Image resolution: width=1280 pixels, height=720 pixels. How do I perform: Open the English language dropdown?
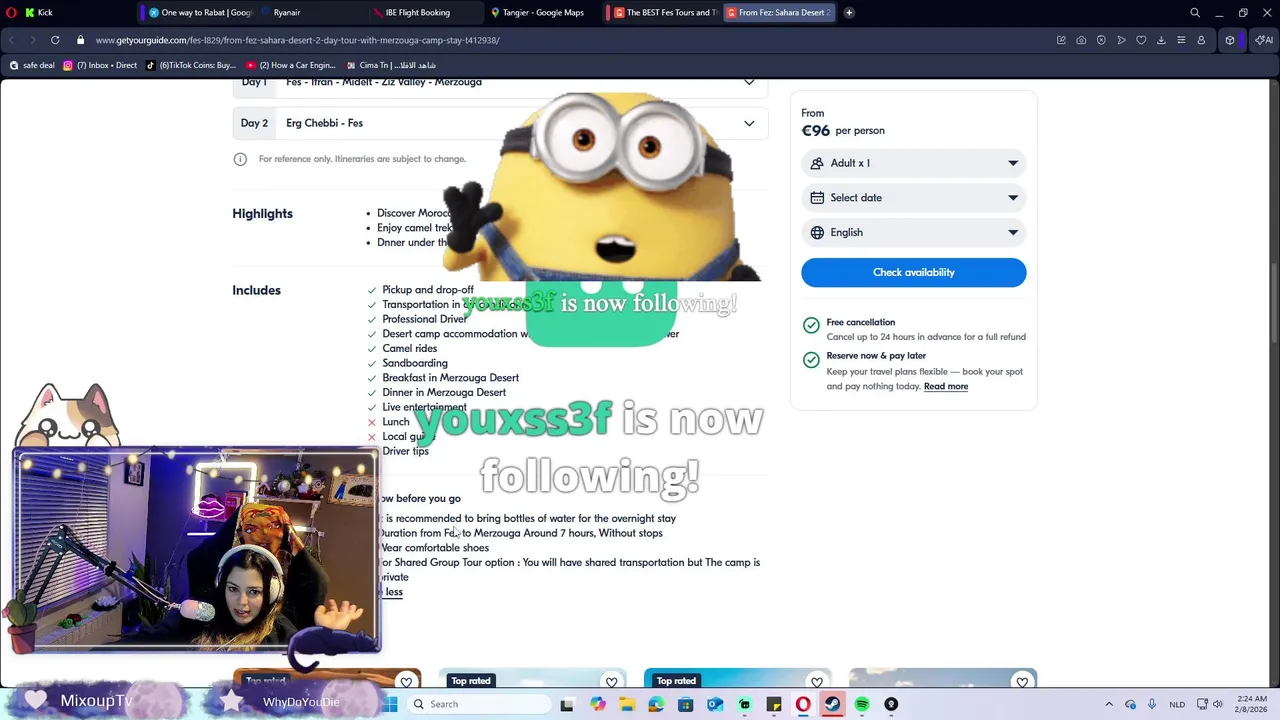(x=914, y=232)
